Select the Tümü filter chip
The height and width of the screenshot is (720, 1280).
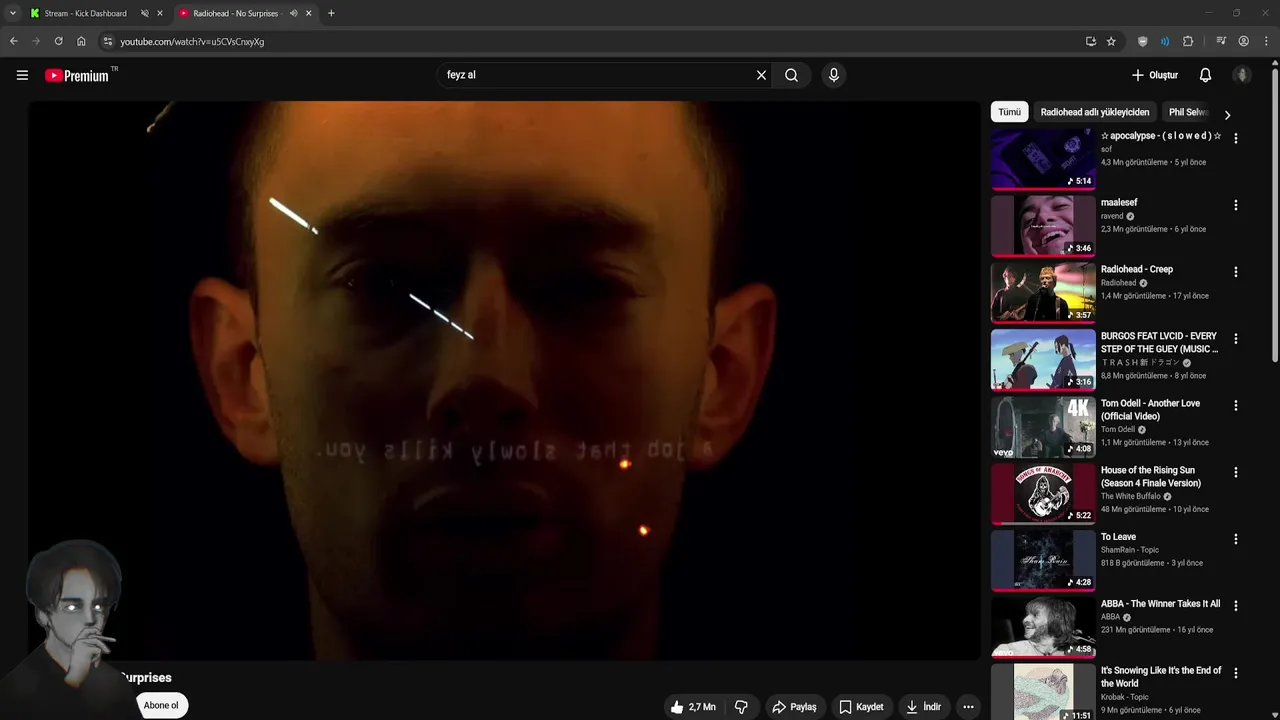[x=1009, y=112]
